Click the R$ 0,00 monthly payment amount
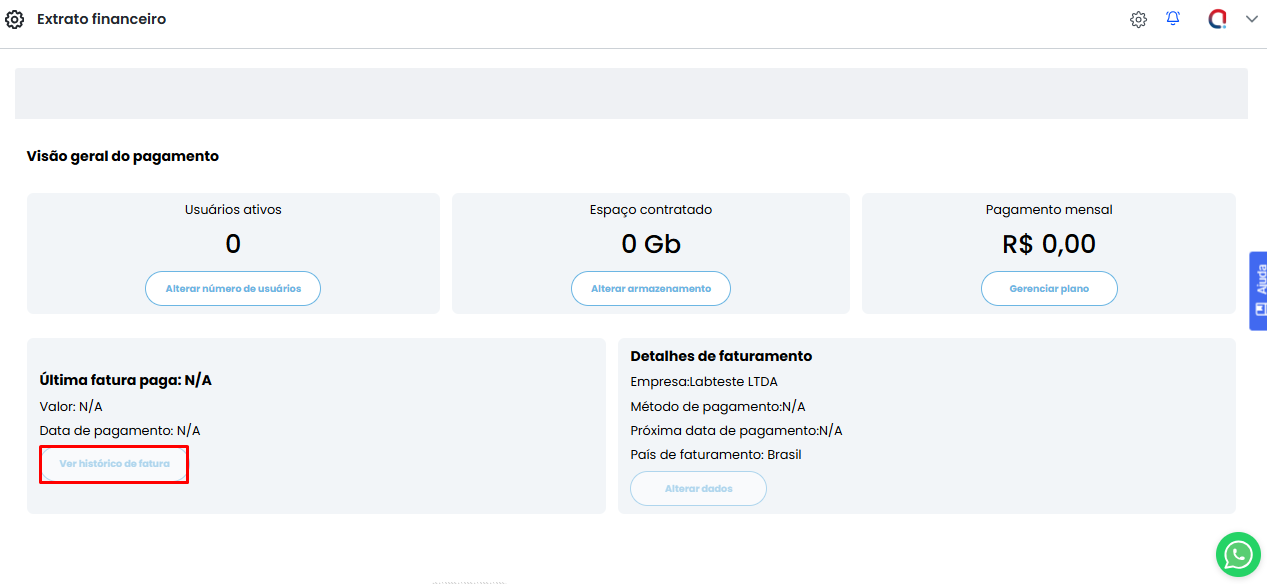1267x584 pixels. (x=1049, y=244)
